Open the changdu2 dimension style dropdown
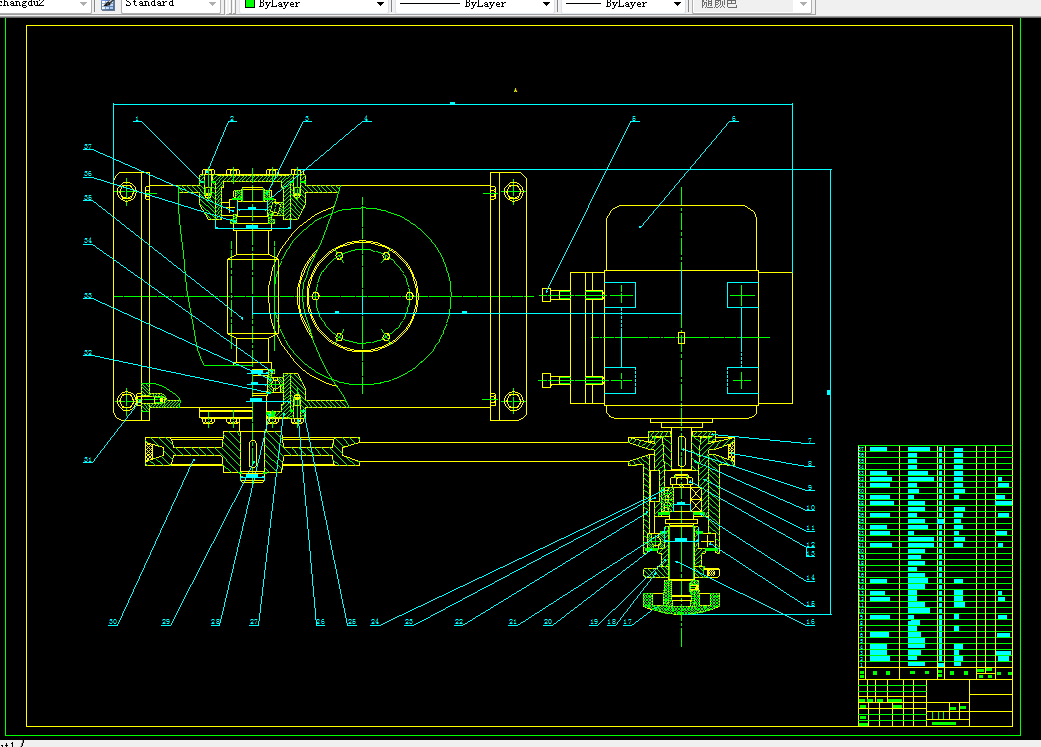The width and height of the screenshot is (1041, 747). click(83, 4)
